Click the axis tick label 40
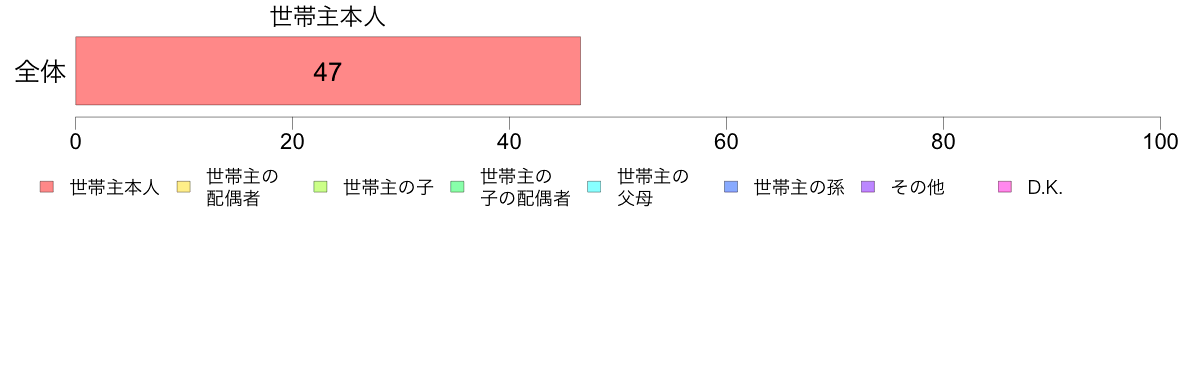 tap(509, 142)
